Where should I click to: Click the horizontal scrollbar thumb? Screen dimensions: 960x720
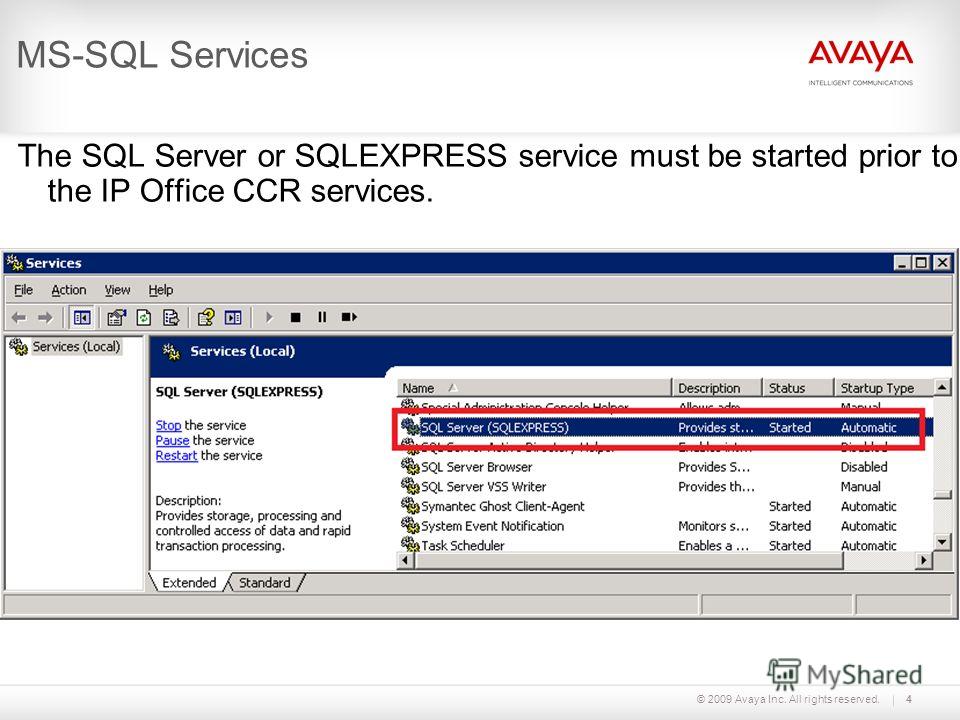click(x=628, y=560)
